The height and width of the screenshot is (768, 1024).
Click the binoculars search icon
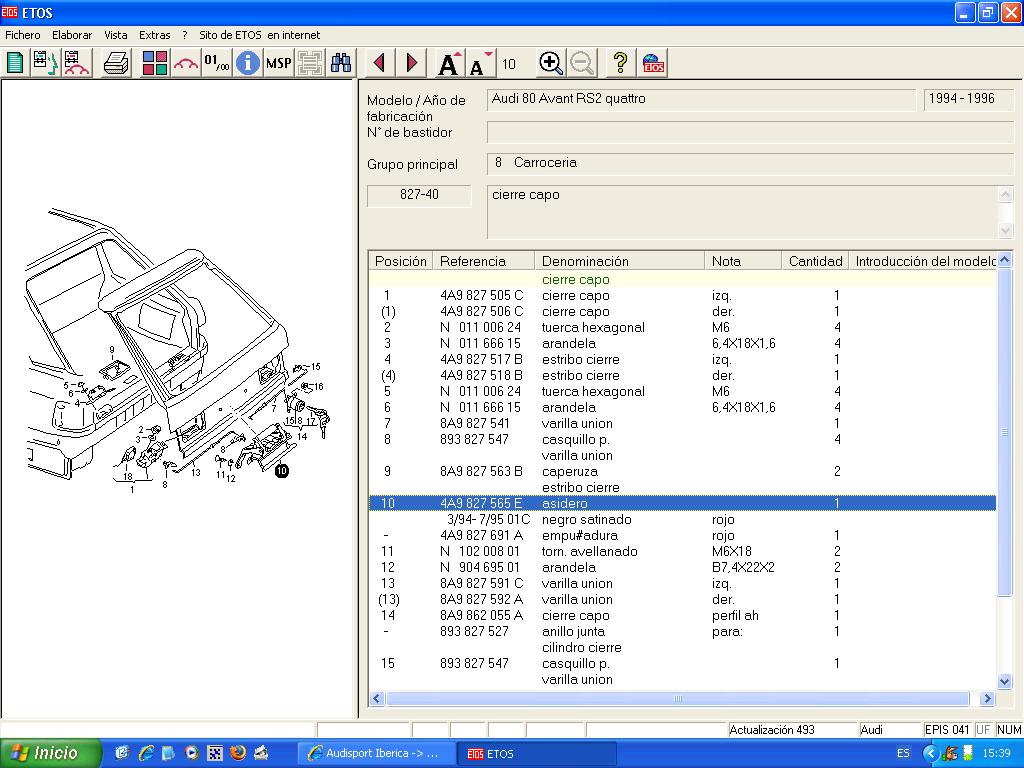(x=341, y=63)
